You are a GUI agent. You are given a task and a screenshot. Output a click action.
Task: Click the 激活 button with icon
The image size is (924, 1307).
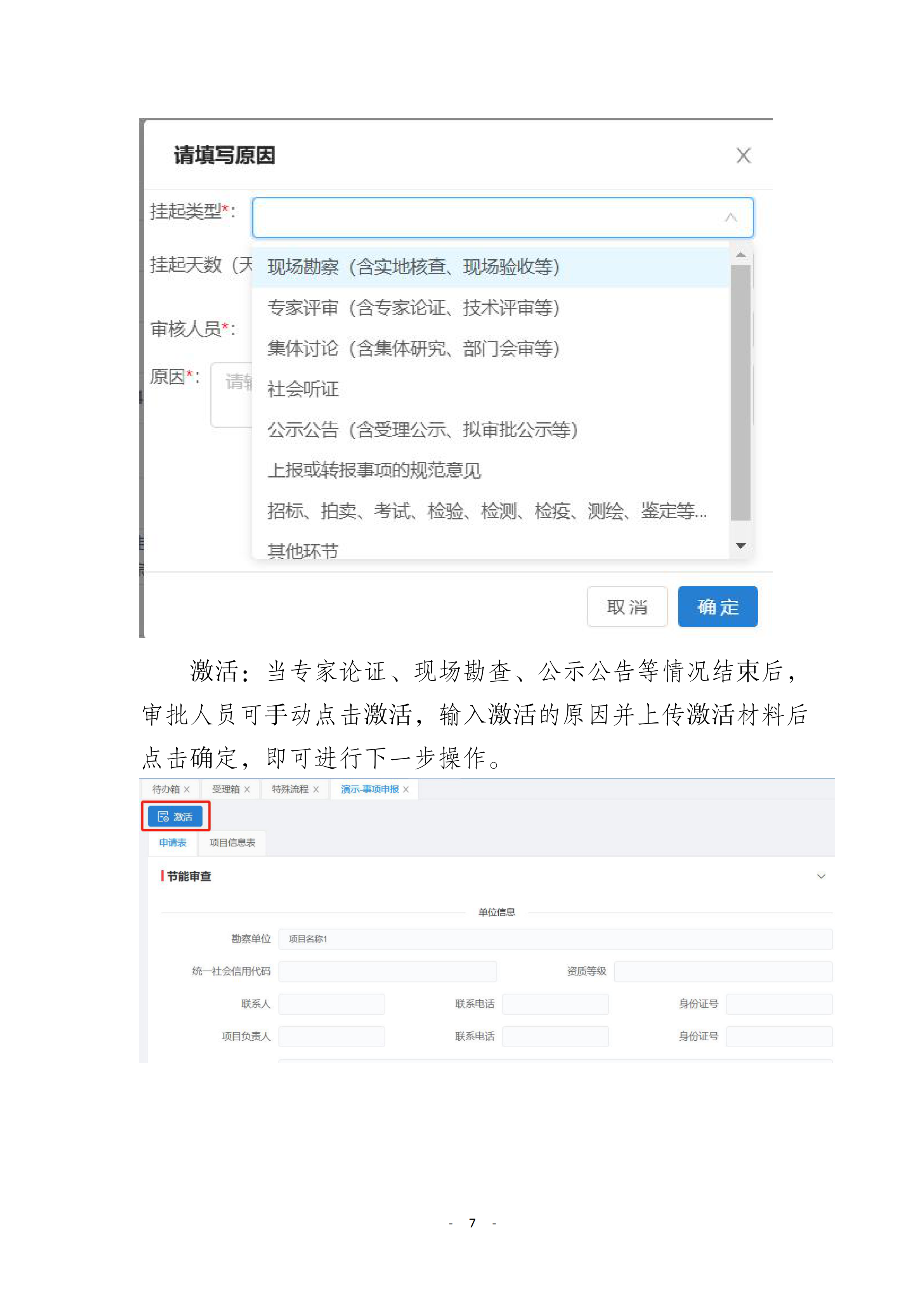(x=175, y=816)
